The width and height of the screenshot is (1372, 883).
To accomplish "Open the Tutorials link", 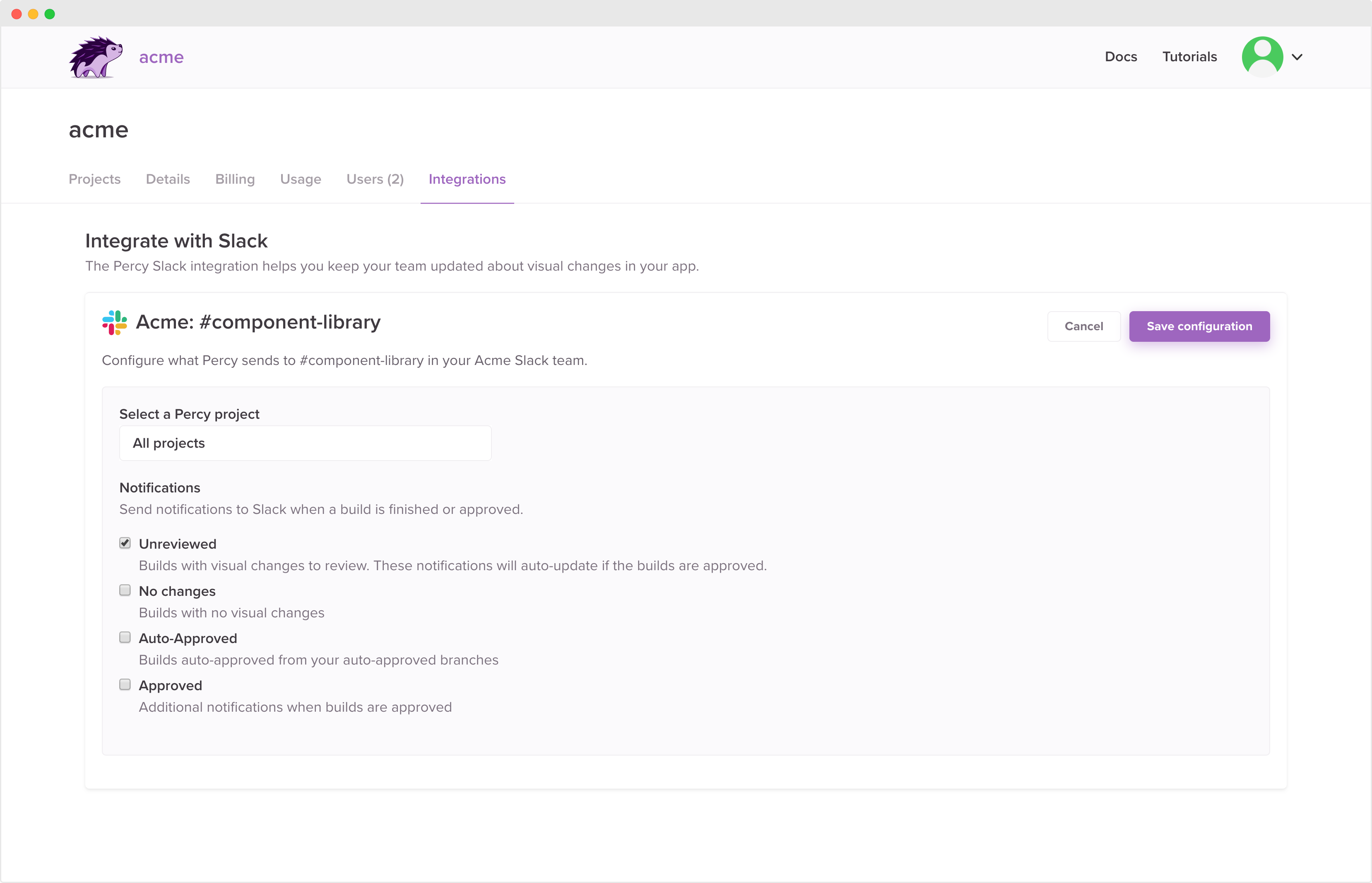I will (1189, 57).
